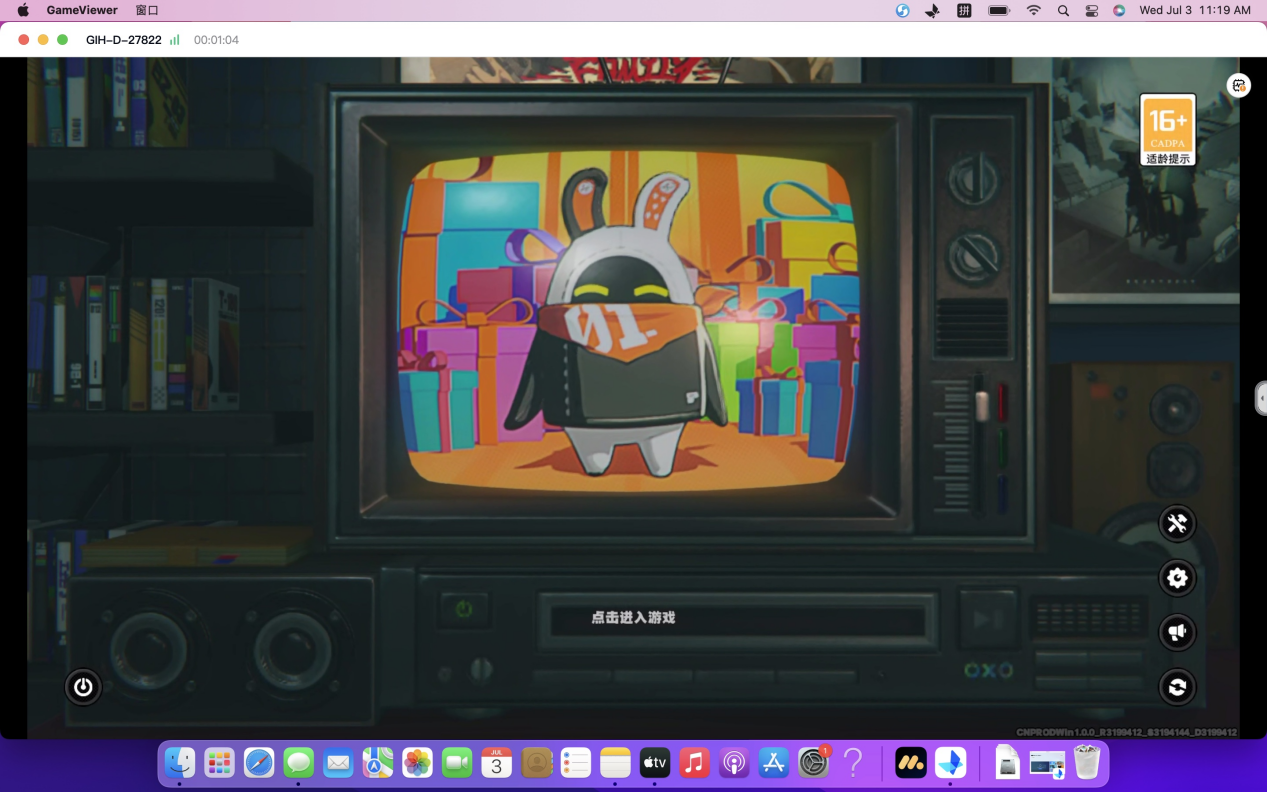Click the session timer 00:01:04
The image size is (1267, 792).
(216, 40)
